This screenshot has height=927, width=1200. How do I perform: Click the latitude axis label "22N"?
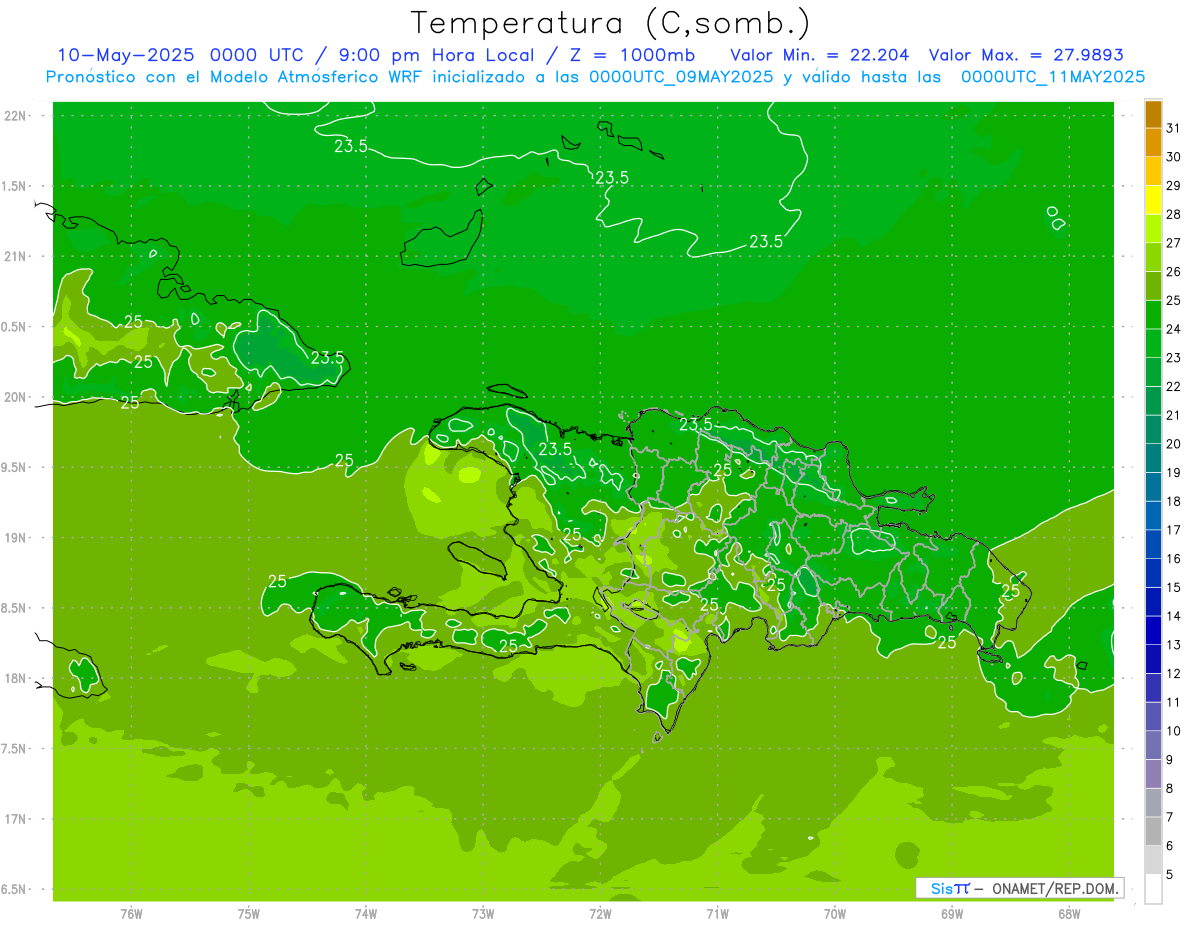[16, 115]
